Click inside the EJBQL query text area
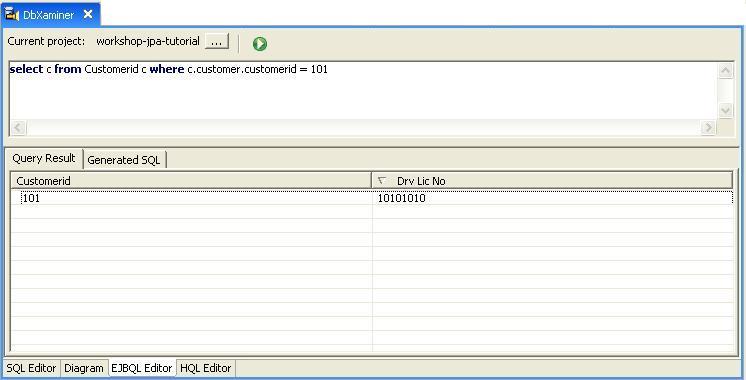The image size is (746, 380). [x=363, y=90]
